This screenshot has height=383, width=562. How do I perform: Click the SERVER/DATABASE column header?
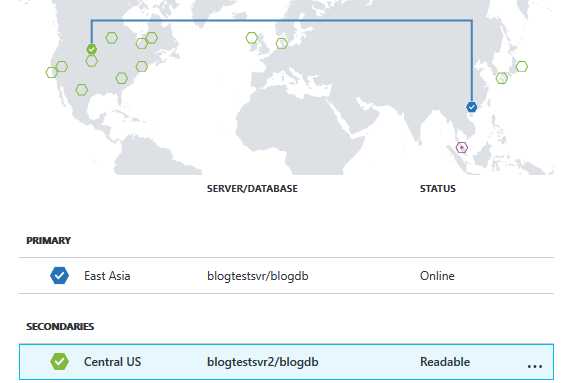(x=252, y=189)
